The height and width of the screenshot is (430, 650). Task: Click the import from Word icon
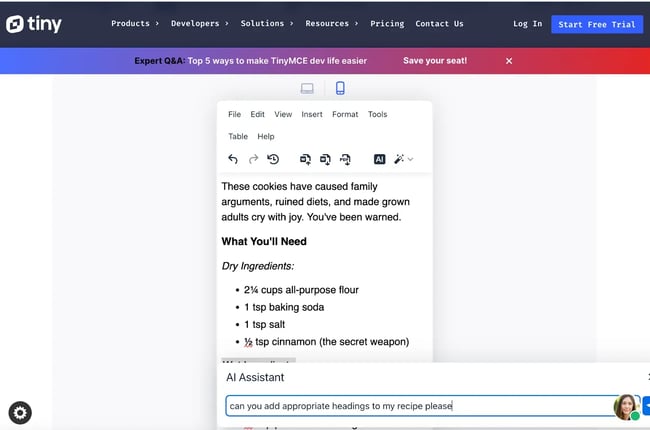(306, 159)
